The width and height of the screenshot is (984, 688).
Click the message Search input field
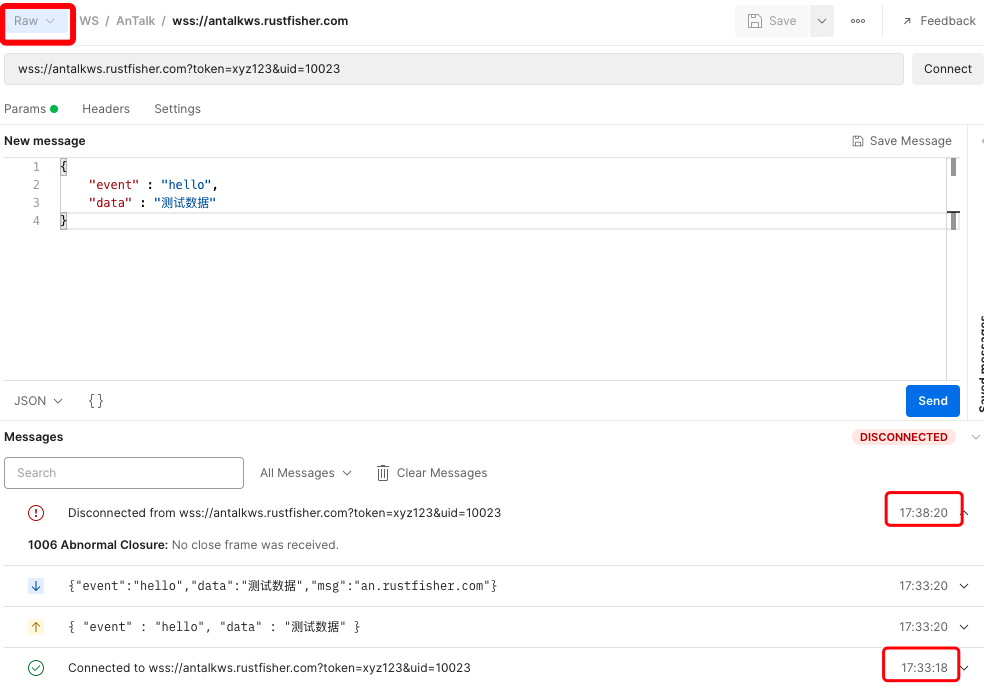(x=124, y=473)
